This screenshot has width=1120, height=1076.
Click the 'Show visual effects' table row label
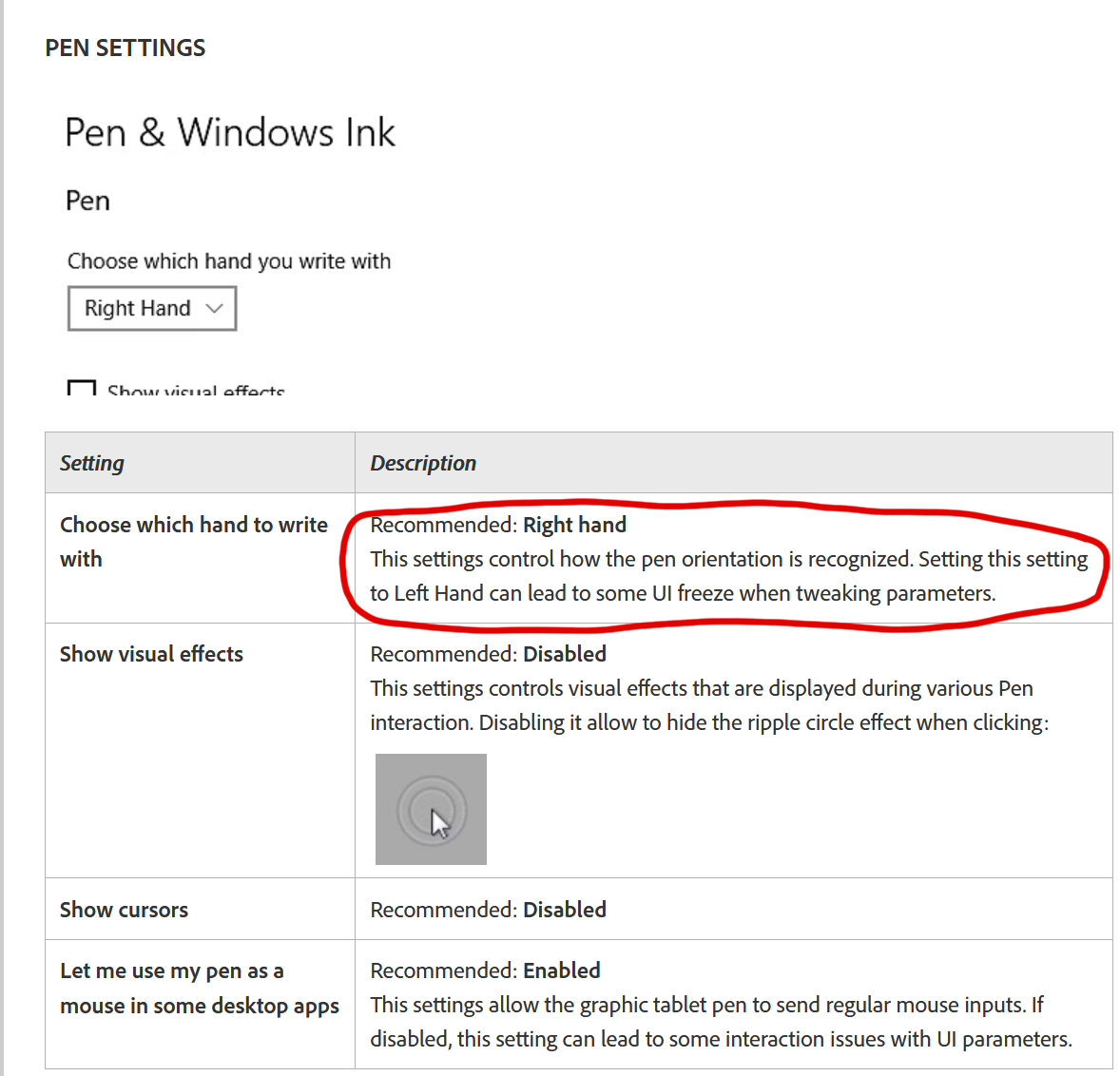click(151, 654)
